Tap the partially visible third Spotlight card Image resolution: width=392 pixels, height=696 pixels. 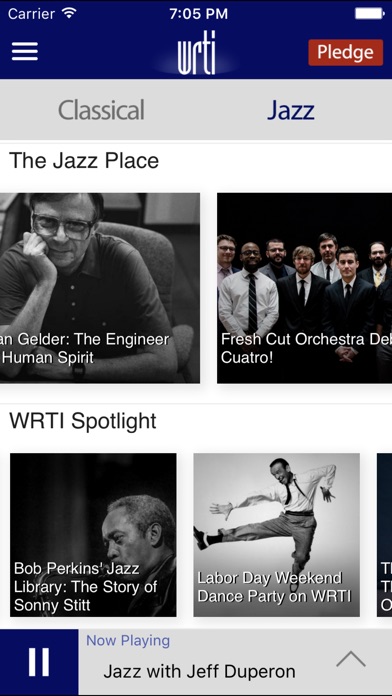click(384, 535)
